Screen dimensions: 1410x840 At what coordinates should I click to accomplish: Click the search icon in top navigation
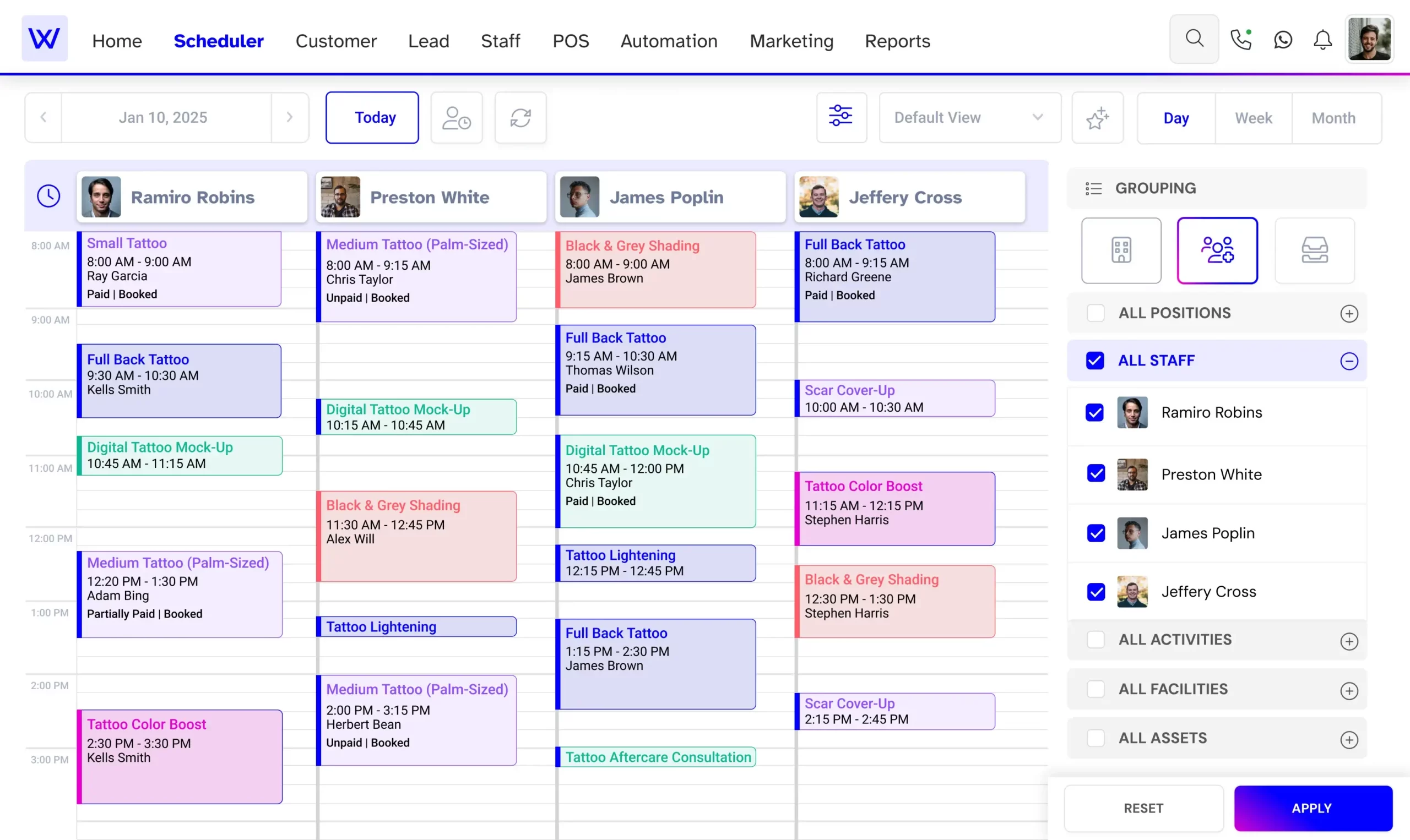point(1196,40)
